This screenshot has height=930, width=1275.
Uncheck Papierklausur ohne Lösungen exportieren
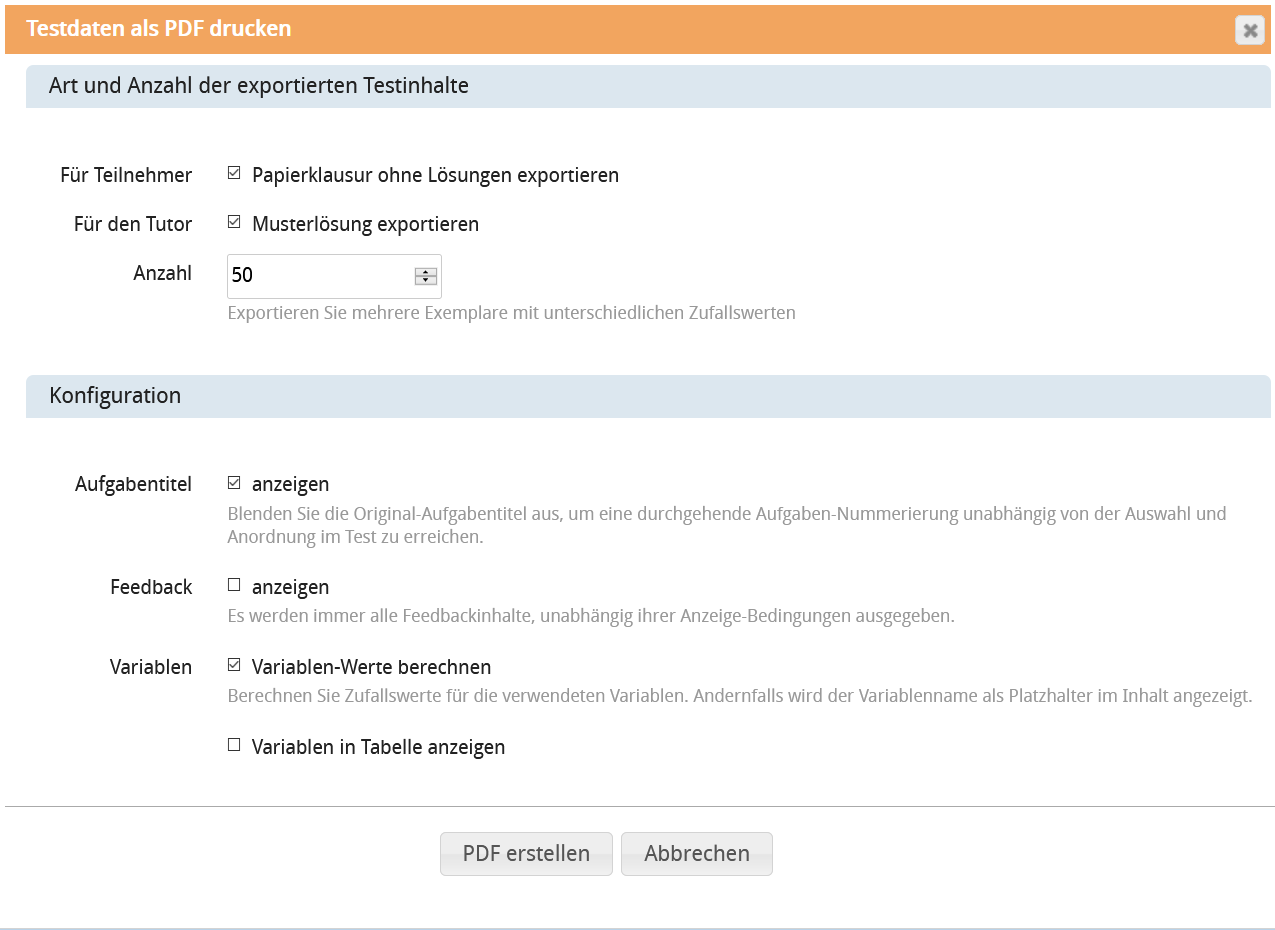(x=234, y=173)
